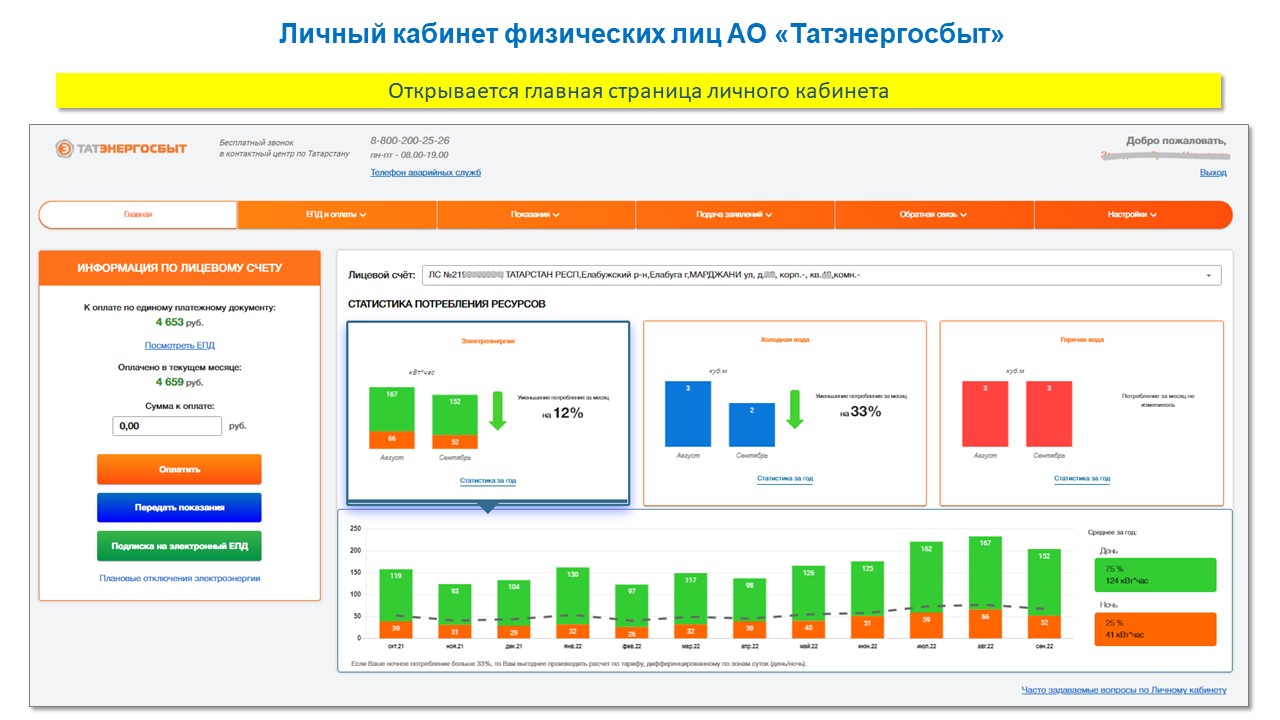
Task: Expand the Подача заявлений menu
Action: click(x=734, y=215)
